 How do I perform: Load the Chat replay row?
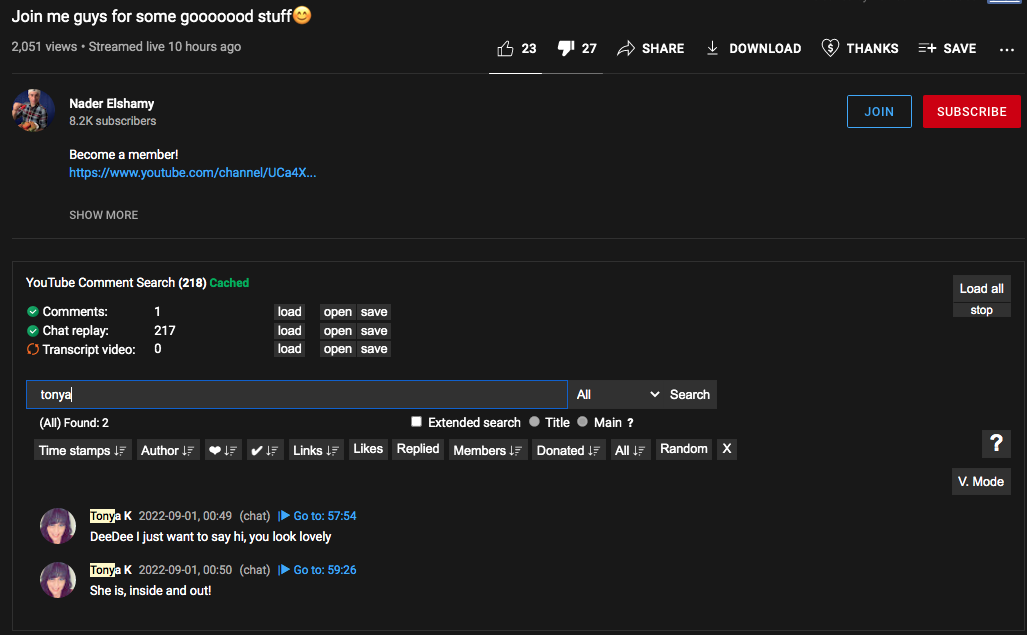pyautogui.click(x=289, y=331)
